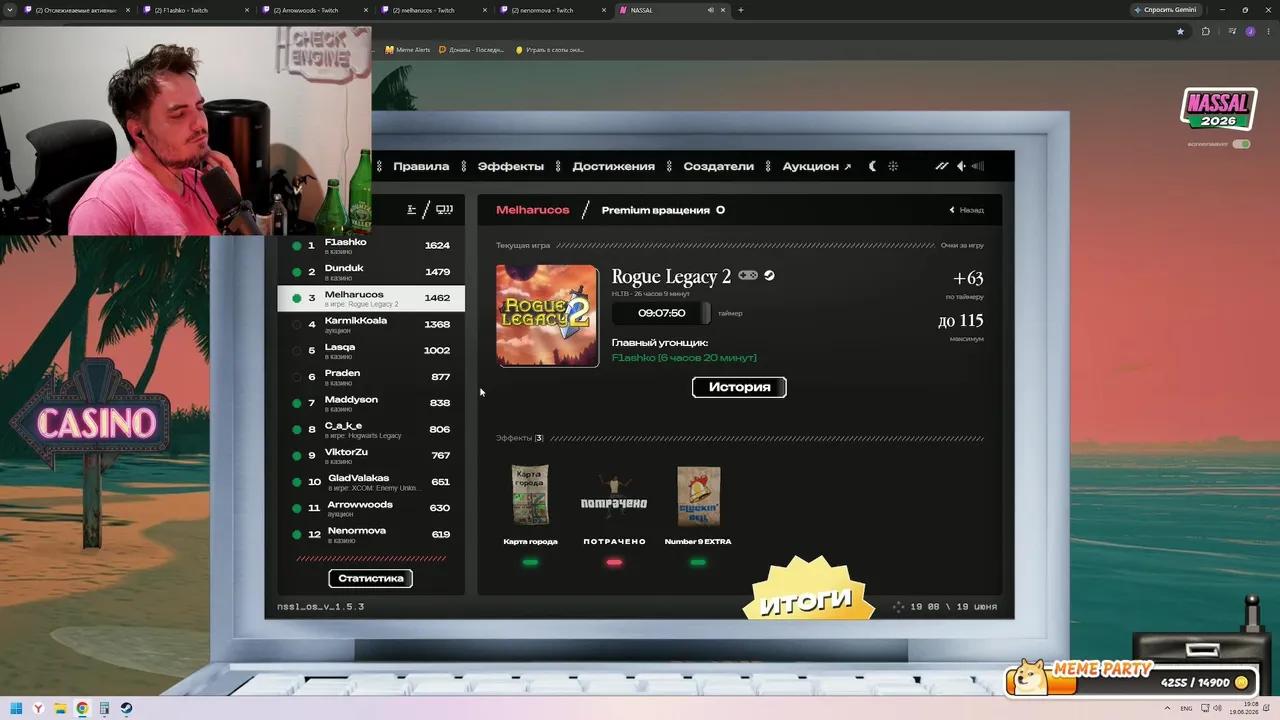Click the Rogue Legacy 2 cover thumbnail
Image resolution: width=1280 pixels, height=720 pixels.
(x=547, y=316)
